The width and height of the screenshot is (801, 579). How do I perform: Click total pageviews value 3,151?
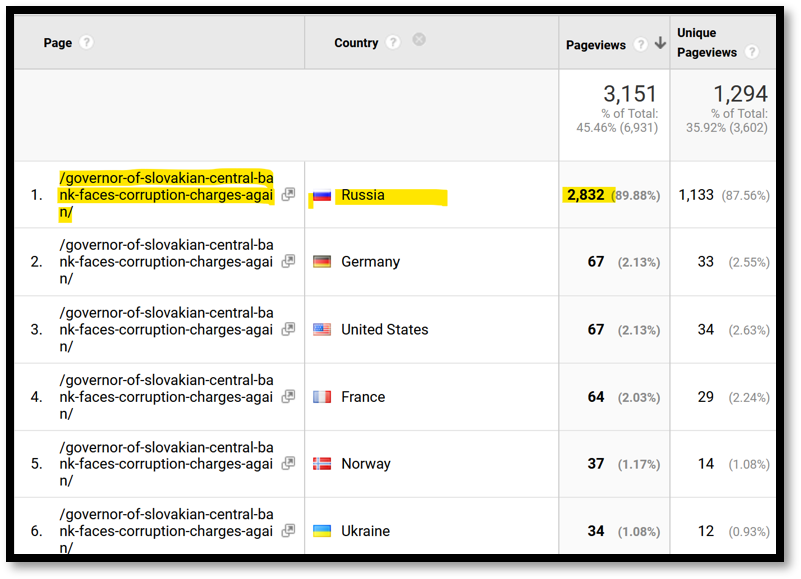630,94
